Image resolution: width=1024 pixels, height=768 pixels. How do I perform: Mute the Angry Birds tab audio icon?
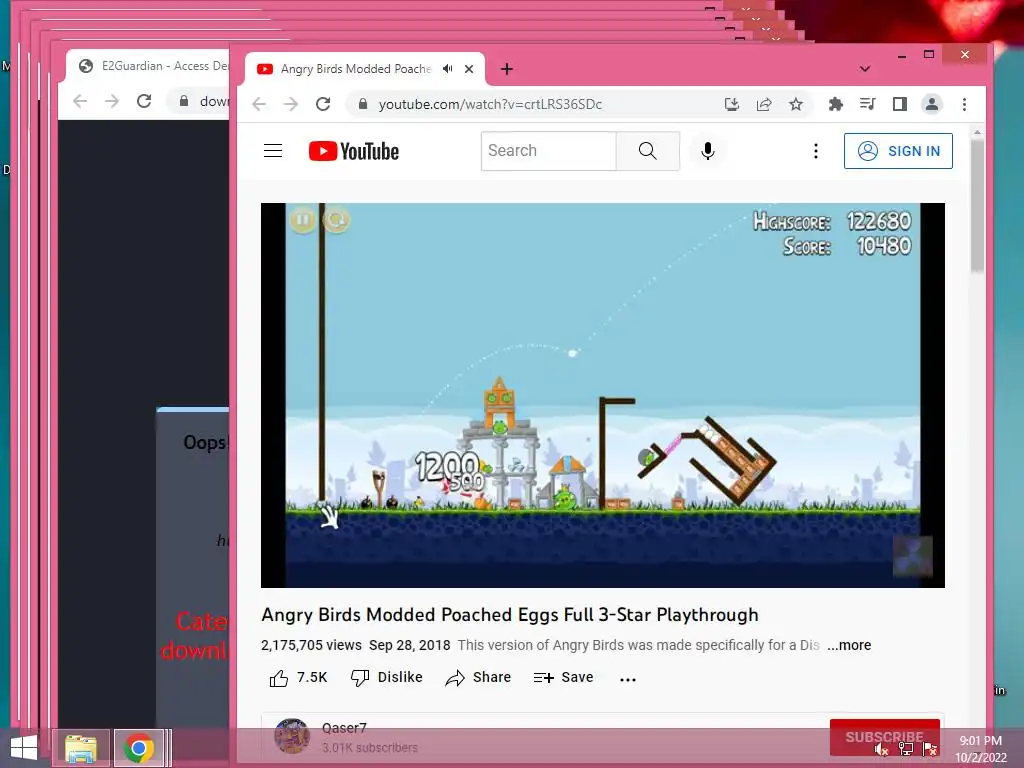point(447,69)
